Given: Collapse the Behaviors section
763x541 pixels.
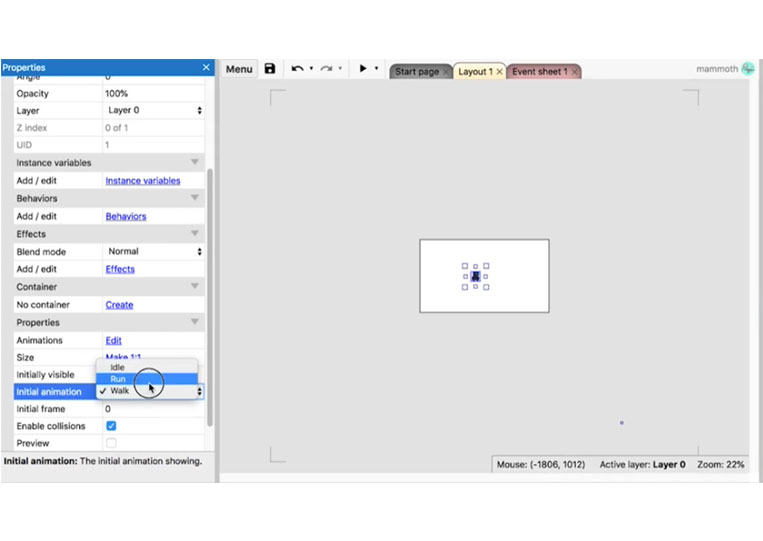Looking at the screenshot, I should click(x=195, y=198).
